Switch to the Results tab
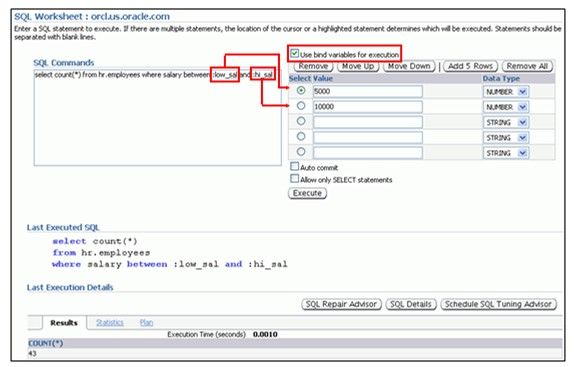This screenshot has height=367, width=575. coord(64,323)
